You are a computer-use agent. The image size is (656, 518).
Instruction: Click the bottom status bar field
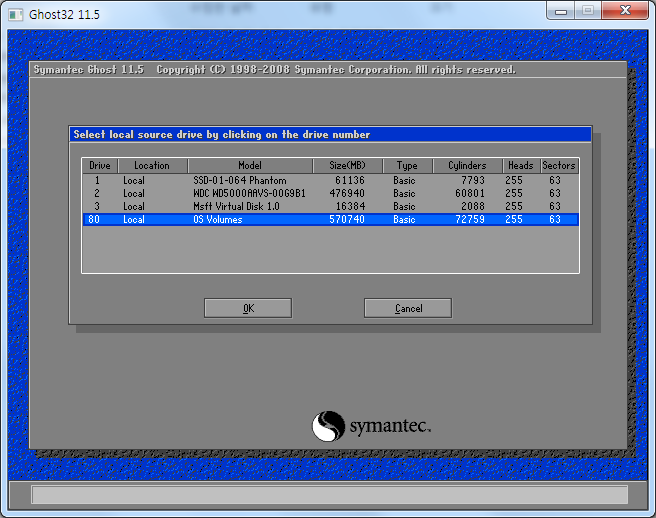(x=329, y=495)
